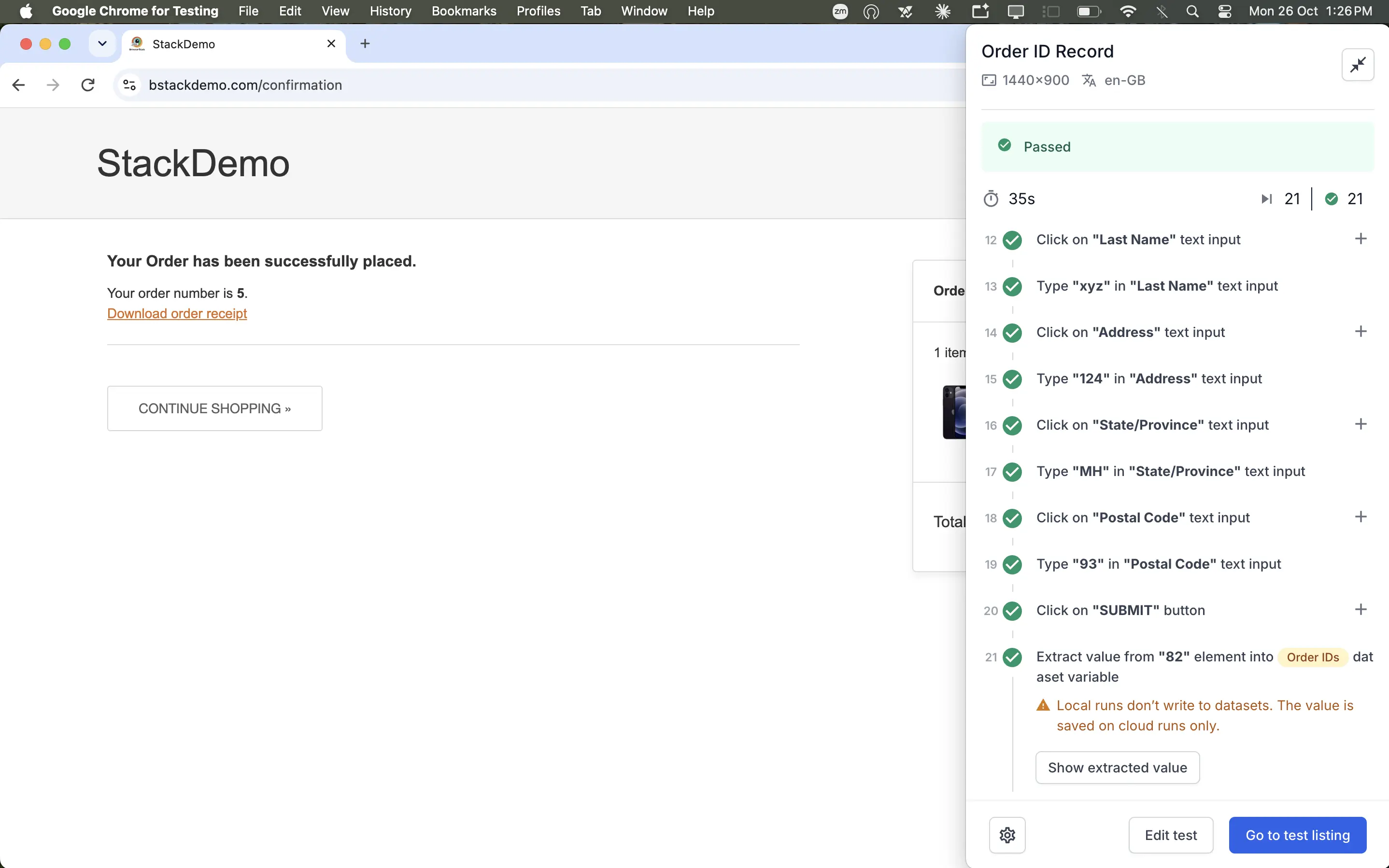Select step 17 Type "MH" in State/Province

pyautogui.click(x=1170, y=471)
